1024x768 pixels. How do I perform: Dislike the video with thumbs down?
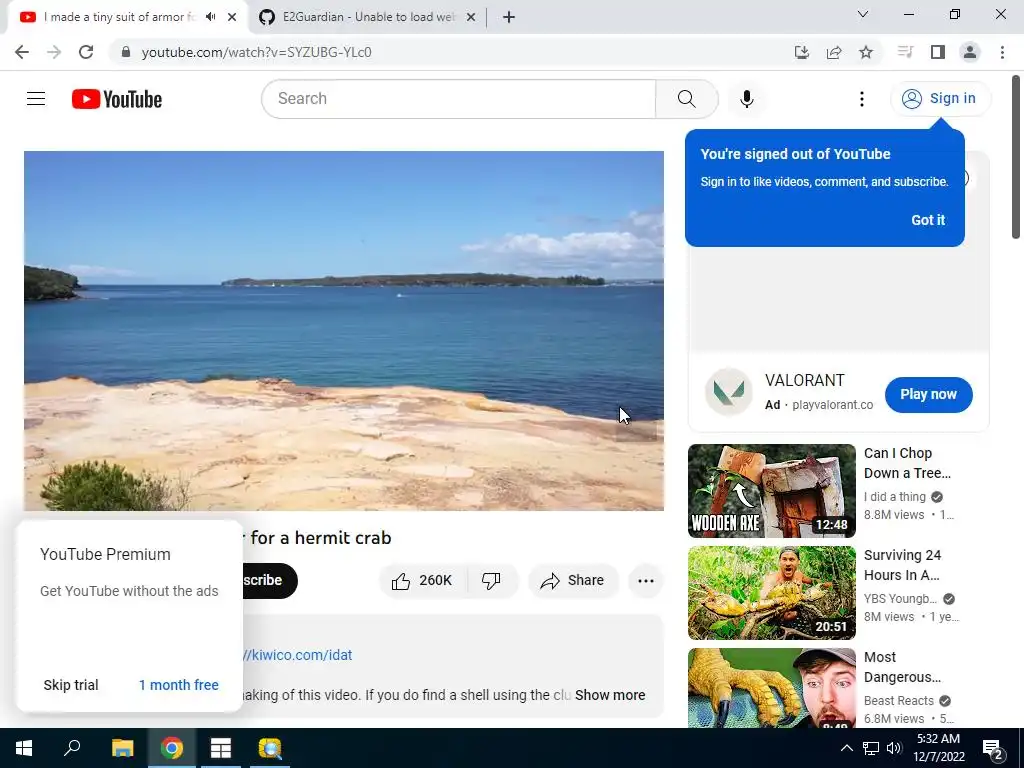coord(491,581)
